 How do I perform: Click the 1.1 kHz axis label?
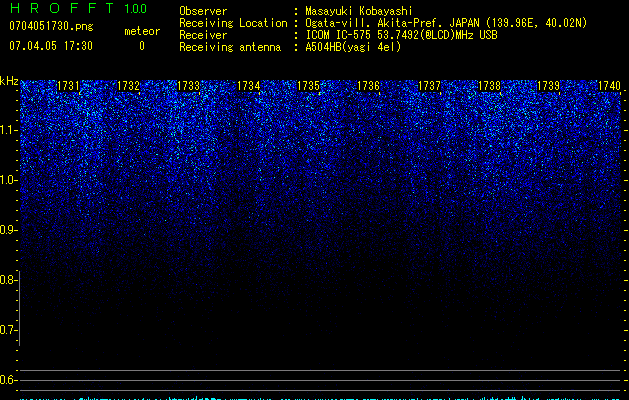pos(8,130)
